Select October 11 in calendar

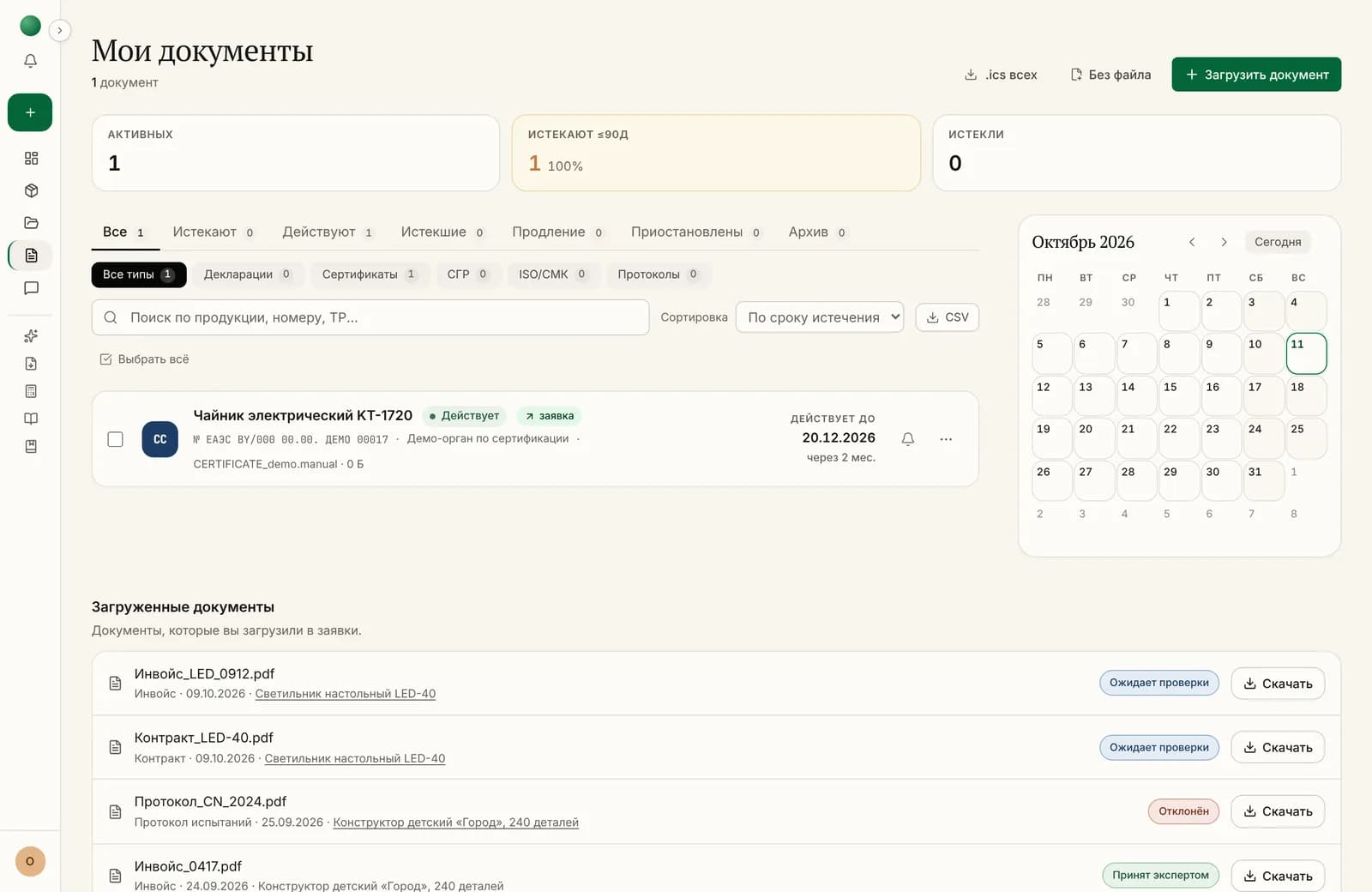pyautogui.click(x=1306, y=353)
